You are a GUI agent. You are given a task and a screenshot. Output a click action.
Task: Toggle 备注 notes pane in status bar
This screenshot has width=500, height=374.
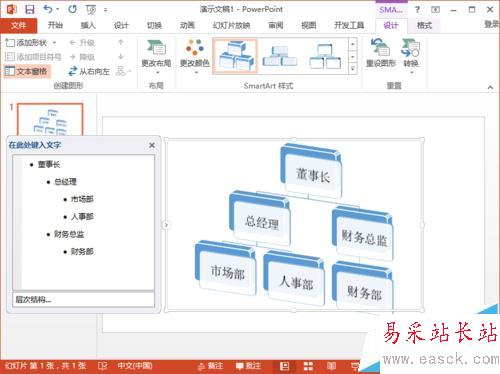[210, 366]
